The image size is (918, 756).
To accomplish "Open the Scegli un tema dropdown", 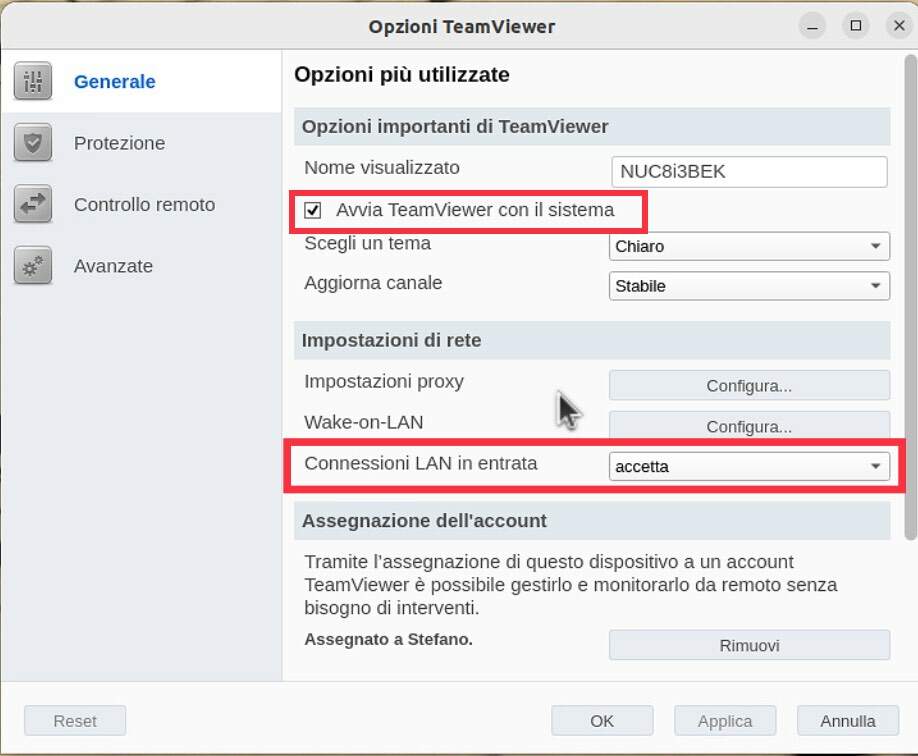I will (x=749, y=247).
